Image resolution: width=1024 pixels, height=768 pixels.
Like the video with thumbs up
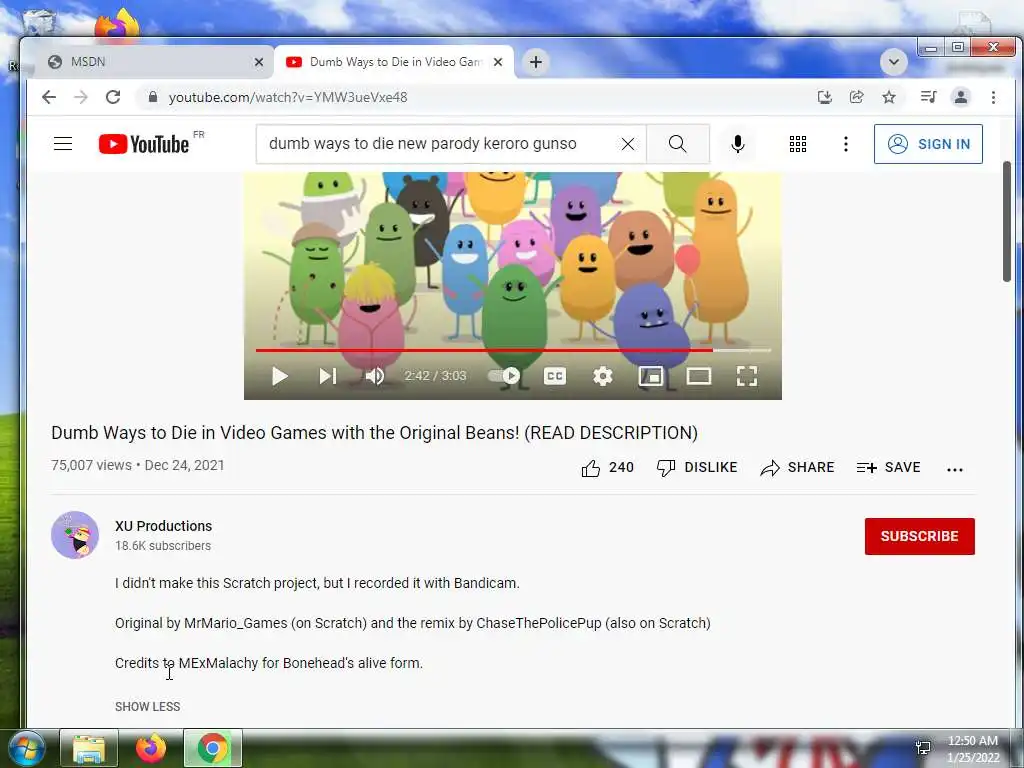point(607,468)
